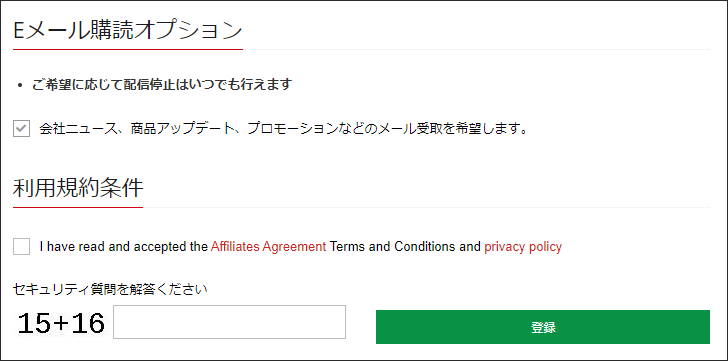The width and height of the screenshot is (728, 361).
Task: Click the 'I have read and accepted' text
Action: (123, 246)
